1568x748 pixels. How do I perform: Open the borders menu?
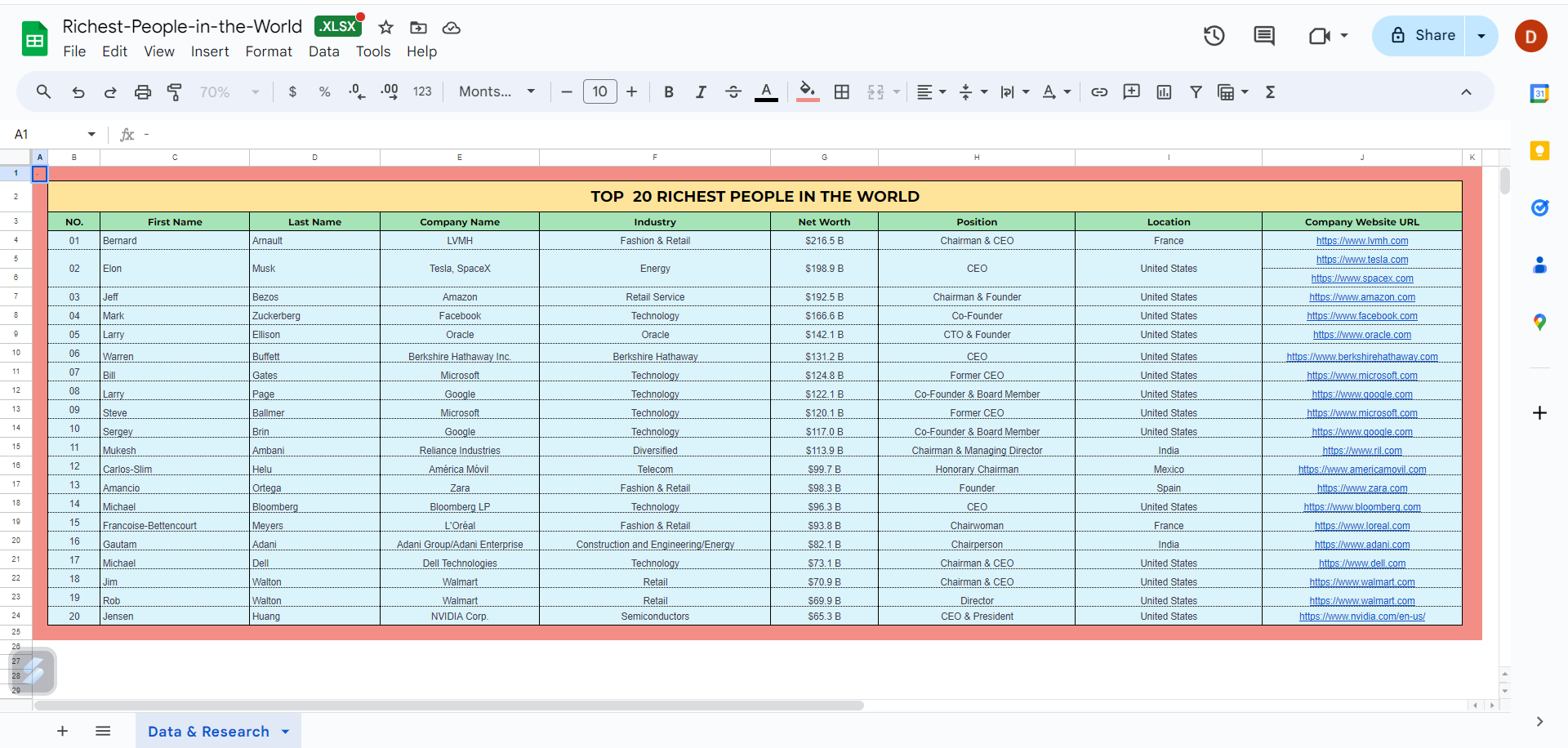pyautogui.click(x=842, y=92)
